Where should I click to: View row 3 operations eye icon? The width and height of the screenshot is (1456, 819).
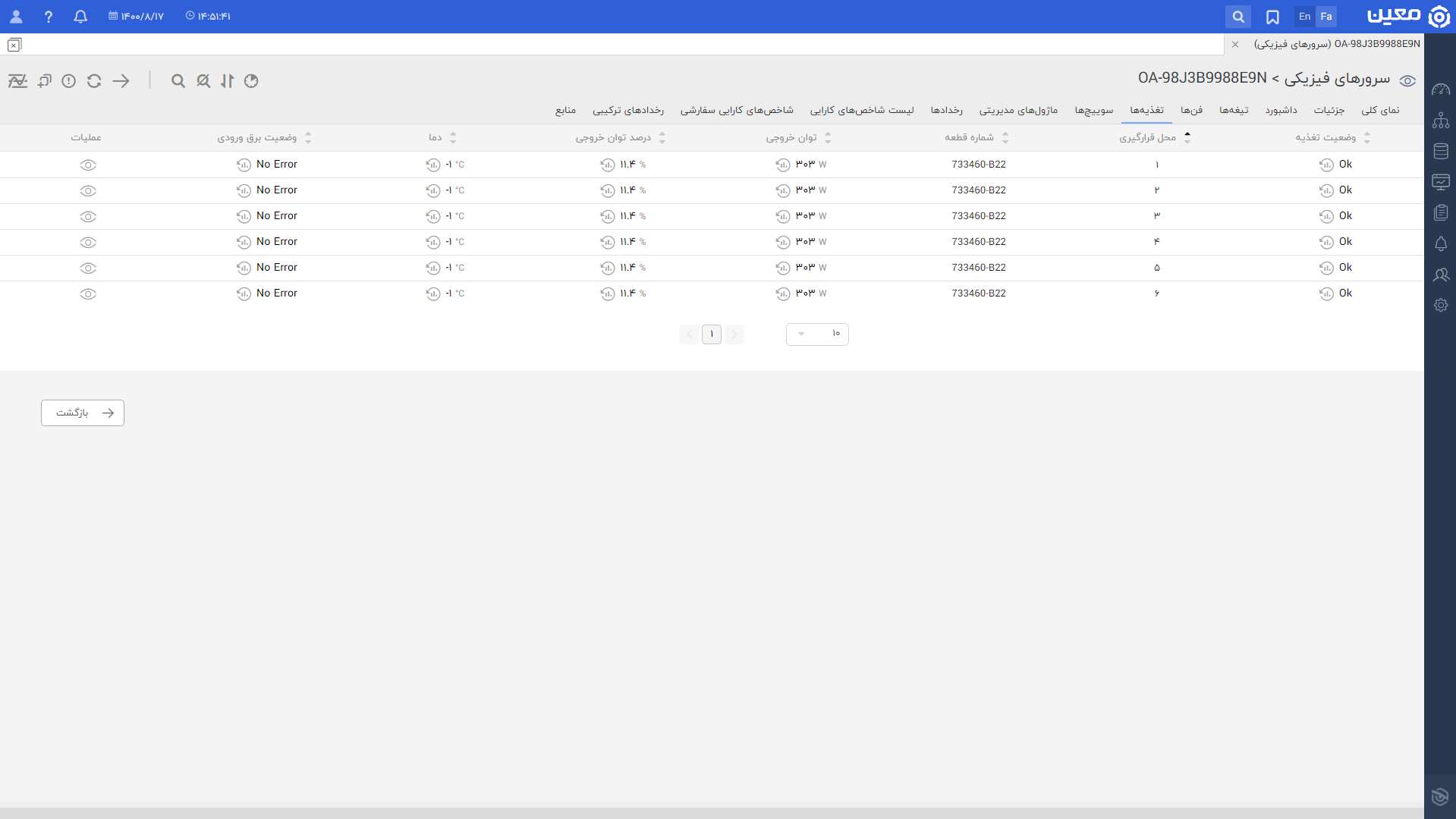point(88,216)
